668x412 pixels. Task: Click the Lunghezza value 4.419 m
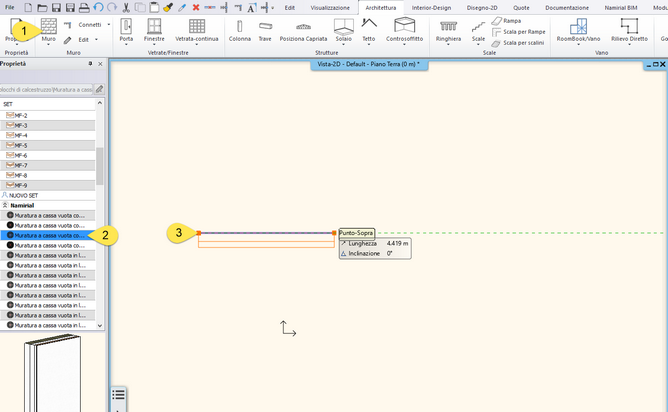[397, 243]
